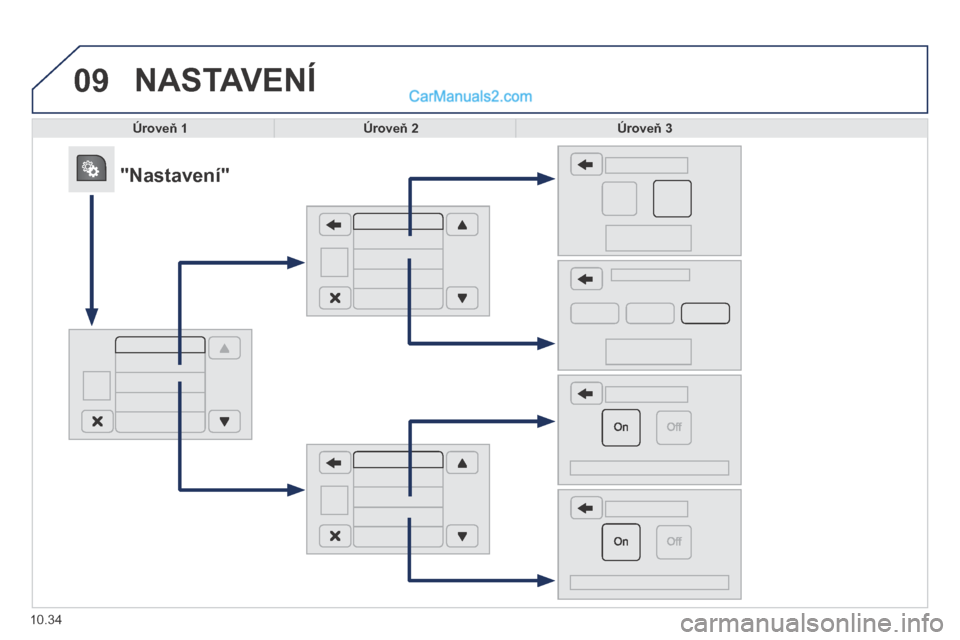
Task: Click title field in first Úroveň 3 screen
Action: (647, 165)
